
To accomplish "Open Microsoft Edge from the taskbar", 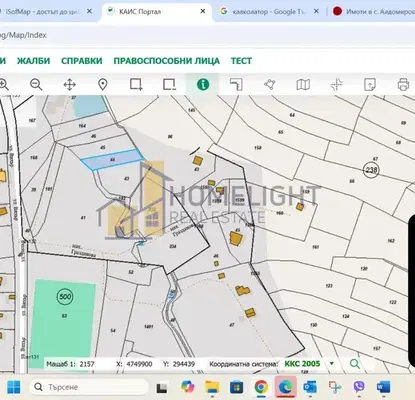I will (x=285, y=387).
